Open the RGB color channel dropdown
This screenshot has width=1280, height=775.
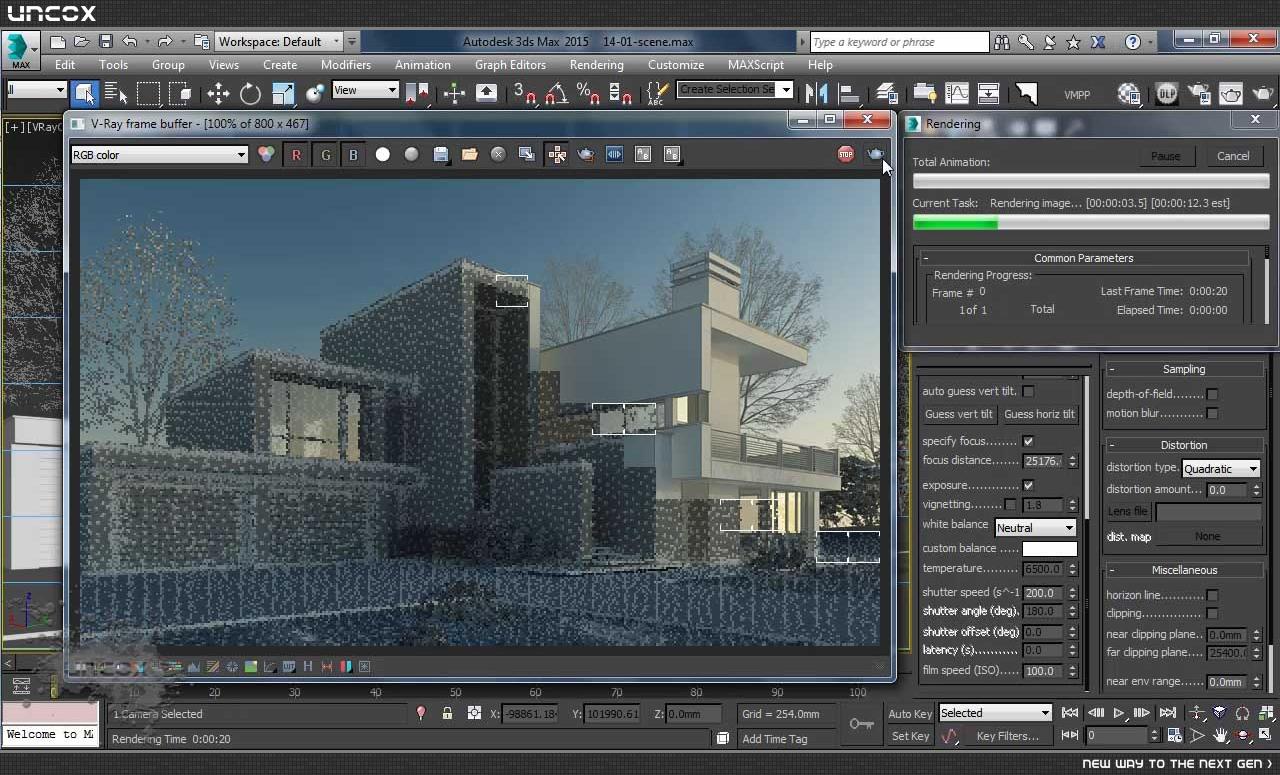tap(159, 155)
